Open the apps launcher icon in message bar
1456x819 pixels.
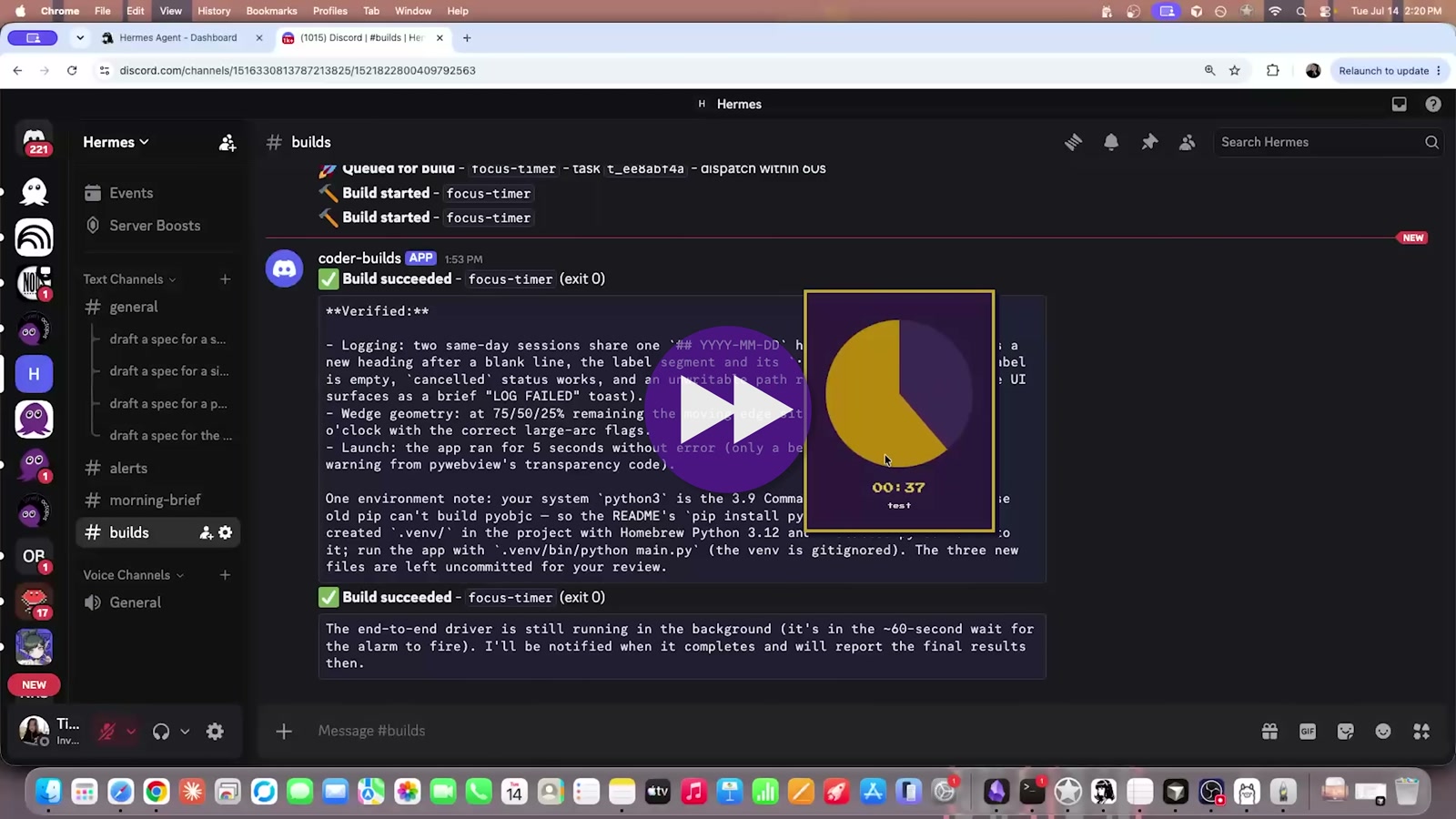click(1421, 731)
